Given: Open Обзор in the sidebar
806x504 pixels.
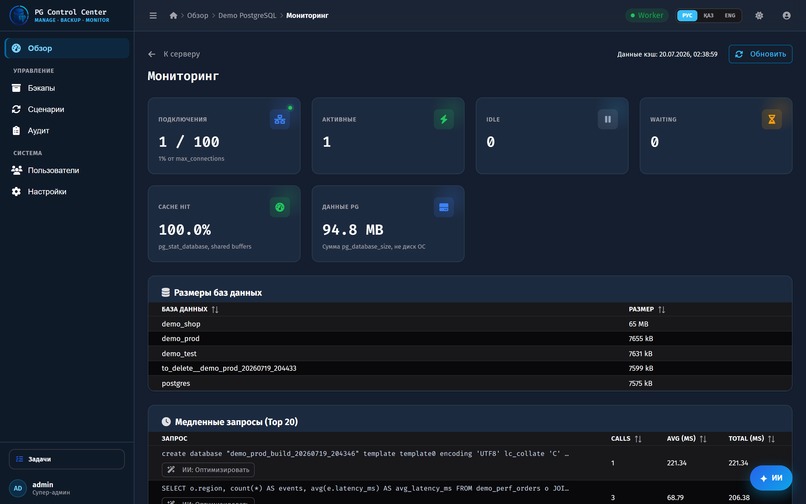Looking at the screenshot, I should click(67, 48).
